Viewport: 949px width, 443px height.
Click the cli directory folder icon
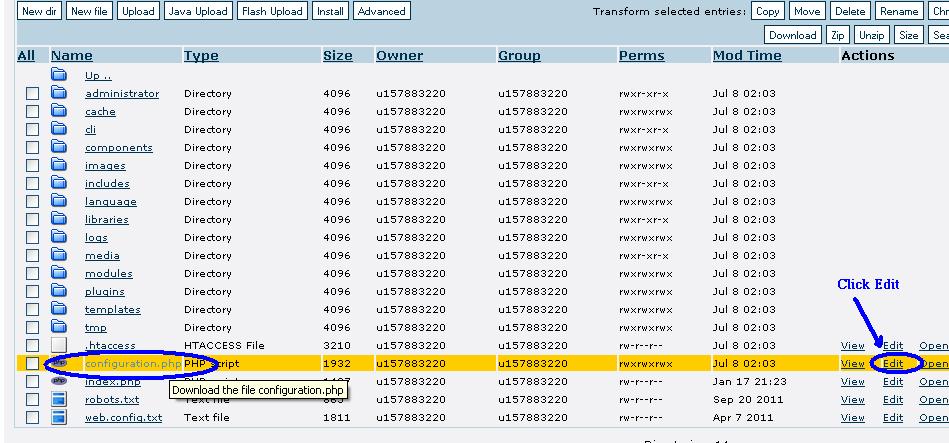coord(59,129)
